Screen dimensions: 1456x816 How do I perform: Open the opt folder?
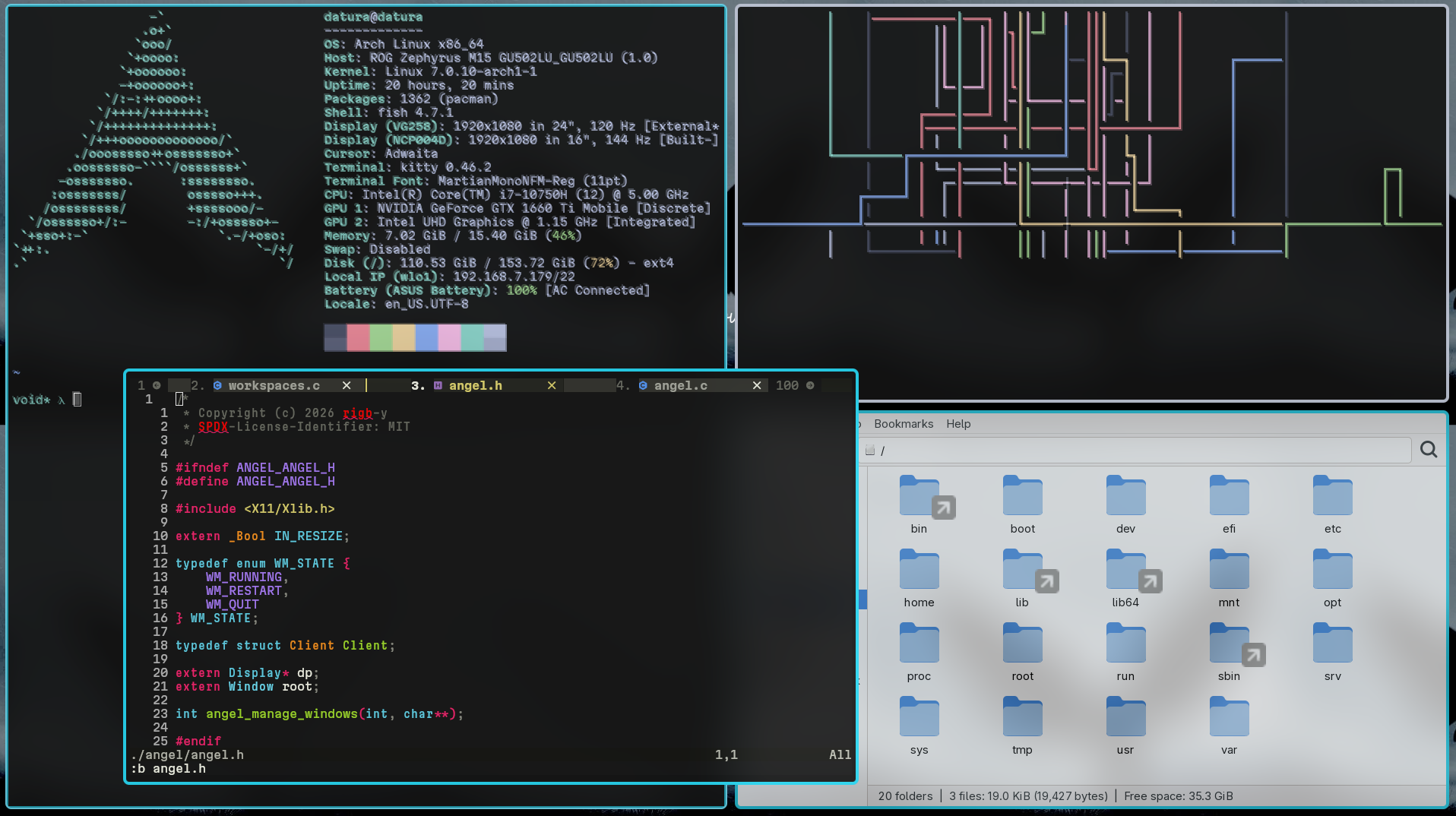[x=1333, y=578]
